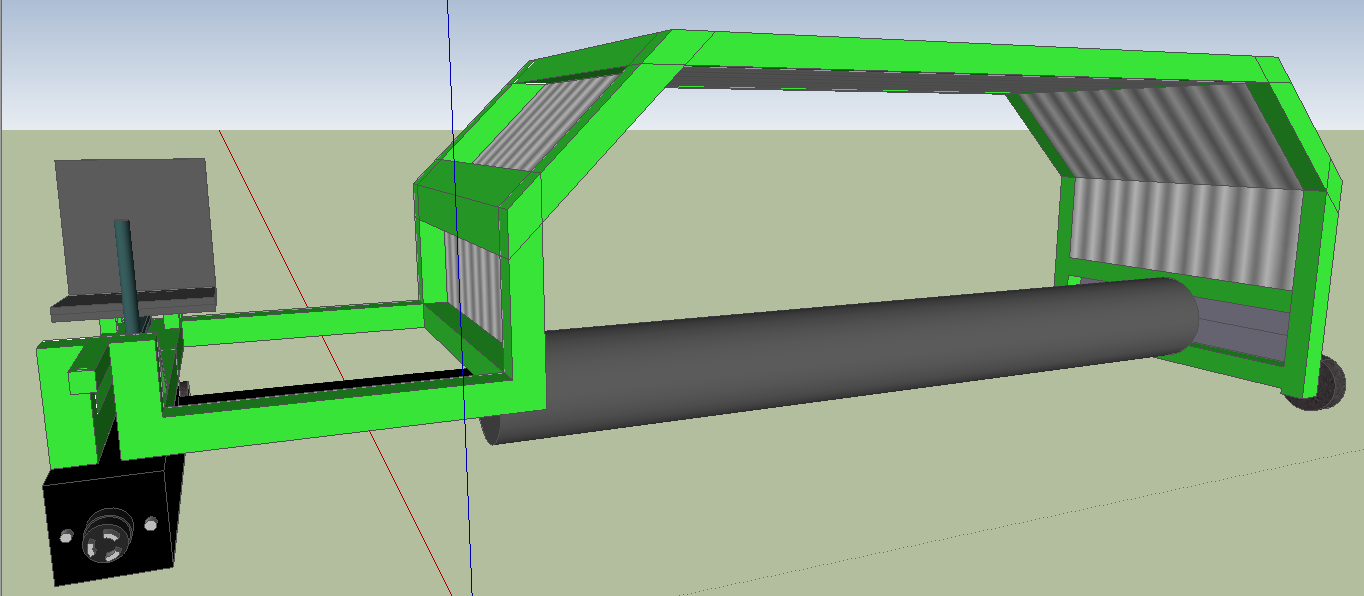
Task: Click the right bolt on the black box
Action: pos(150,523)
